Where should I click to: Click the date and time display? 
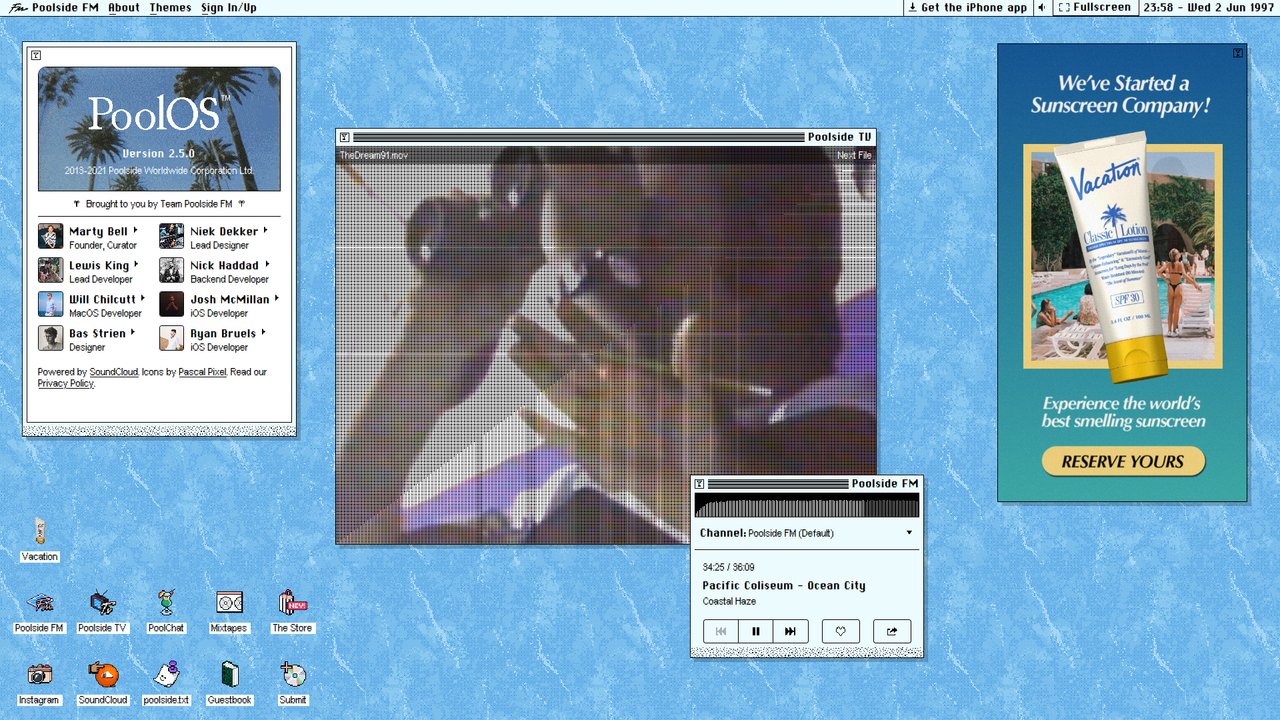pyautogui.click(x=1208, y=8)
